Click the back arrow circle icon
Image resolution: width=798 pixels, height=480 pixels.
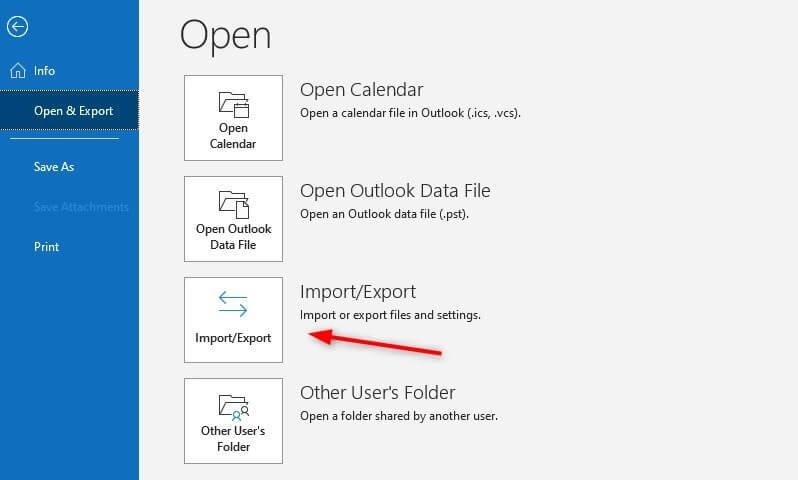click(x=17, y=26)
